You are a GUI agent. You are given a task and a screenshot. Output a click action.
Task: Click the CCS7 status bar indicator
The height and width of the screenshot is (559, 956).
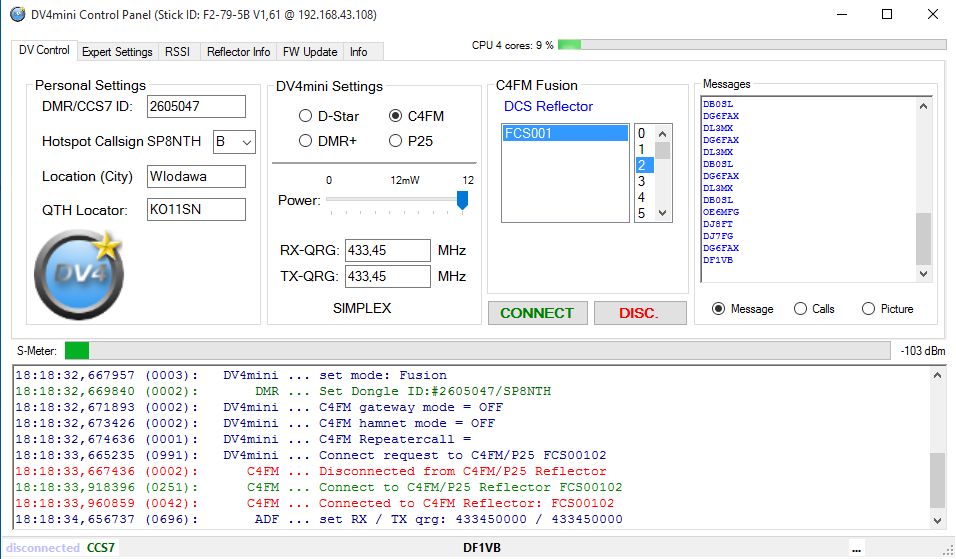pos(101,547)
